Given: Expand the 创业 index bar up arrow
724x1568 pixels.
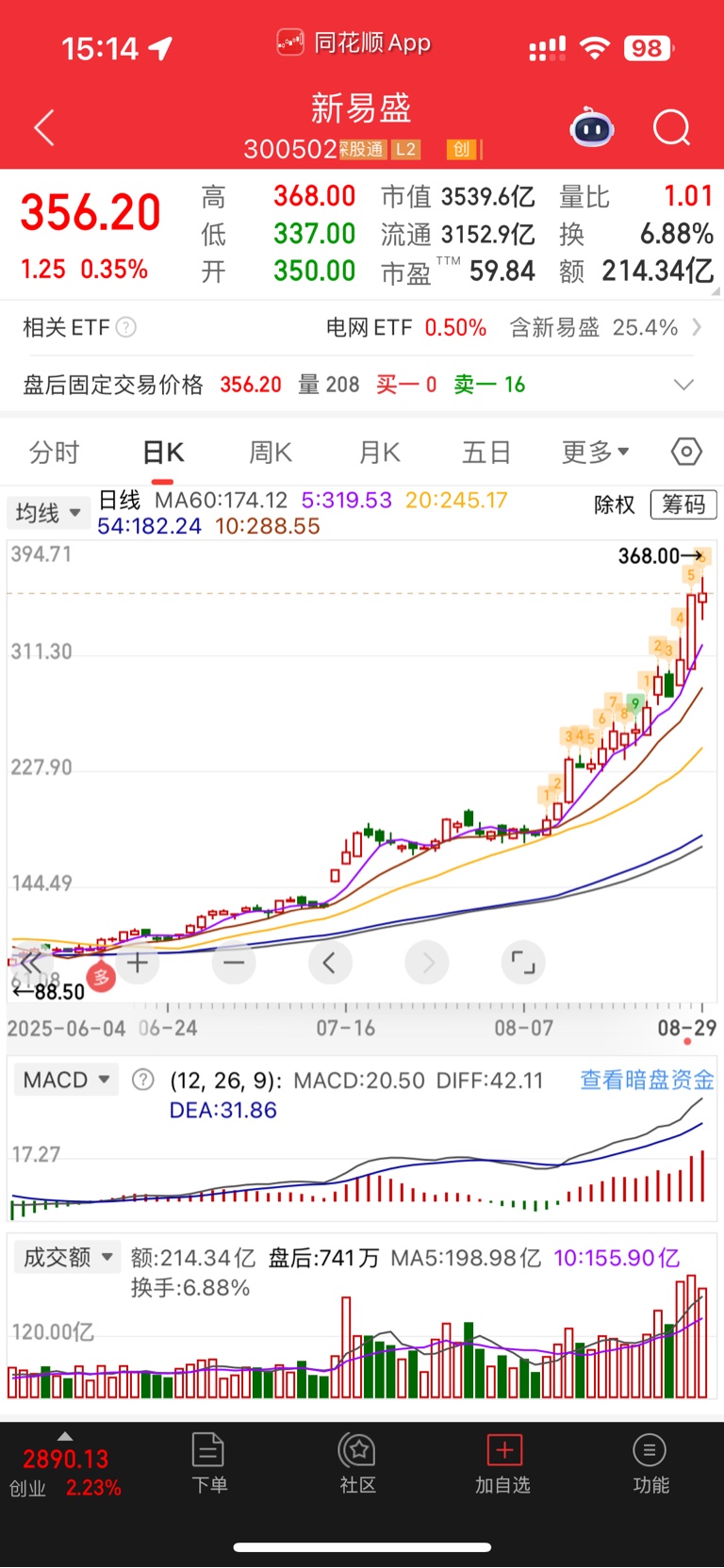Looking at the screenshot, I should click(x=64, y=1436).
